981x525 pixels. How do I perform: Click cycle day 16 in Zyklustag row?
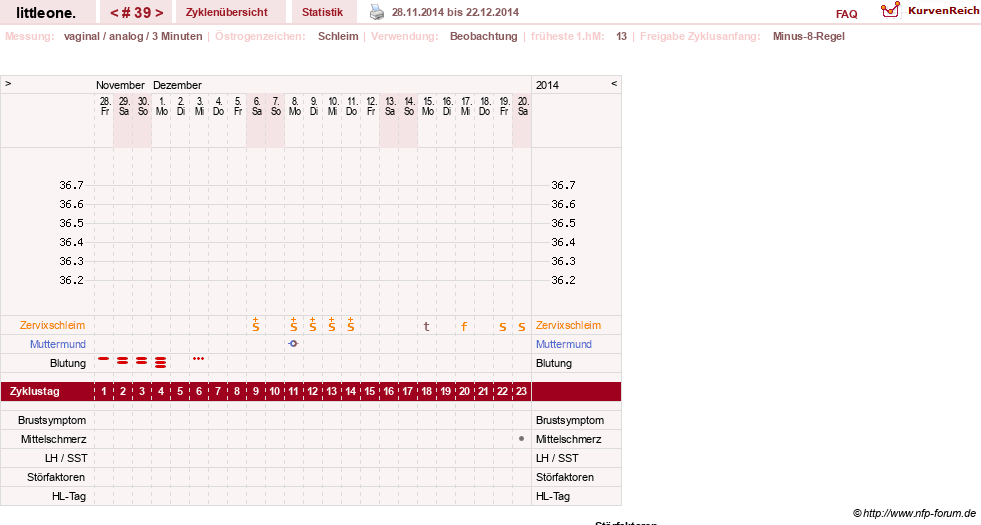pyautogui.click(x=389, y=391)
